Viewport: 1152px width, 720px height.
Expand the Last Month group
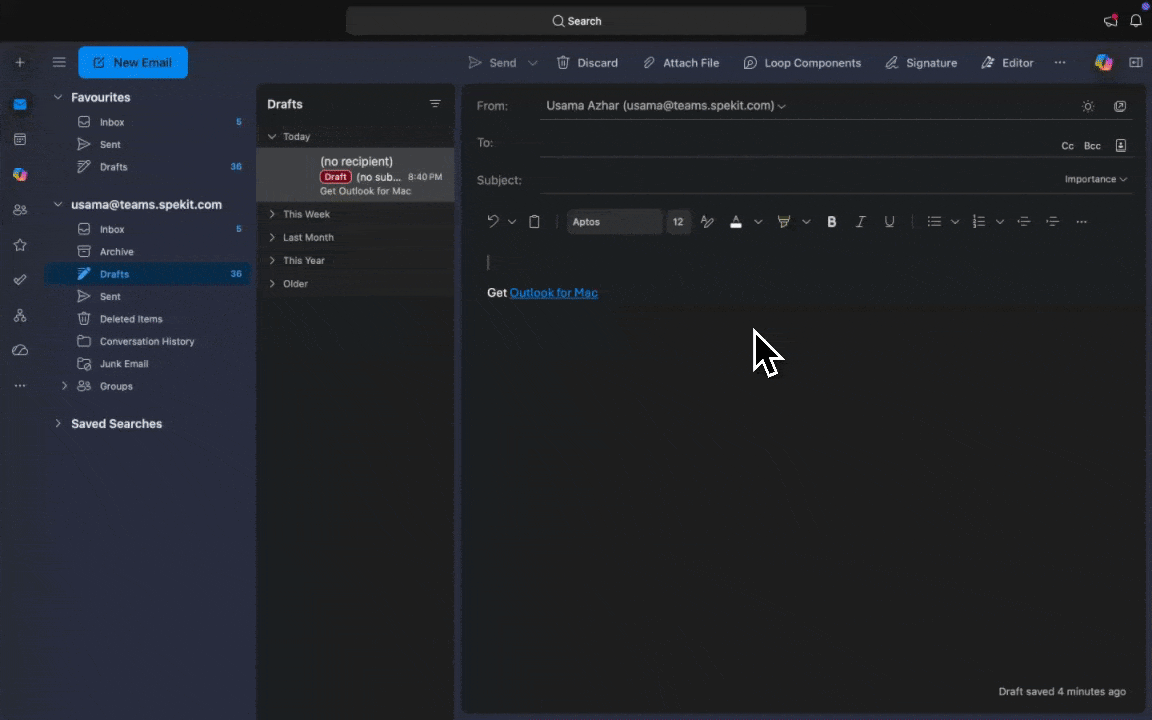pyautogui.click(x=272, y=237)
